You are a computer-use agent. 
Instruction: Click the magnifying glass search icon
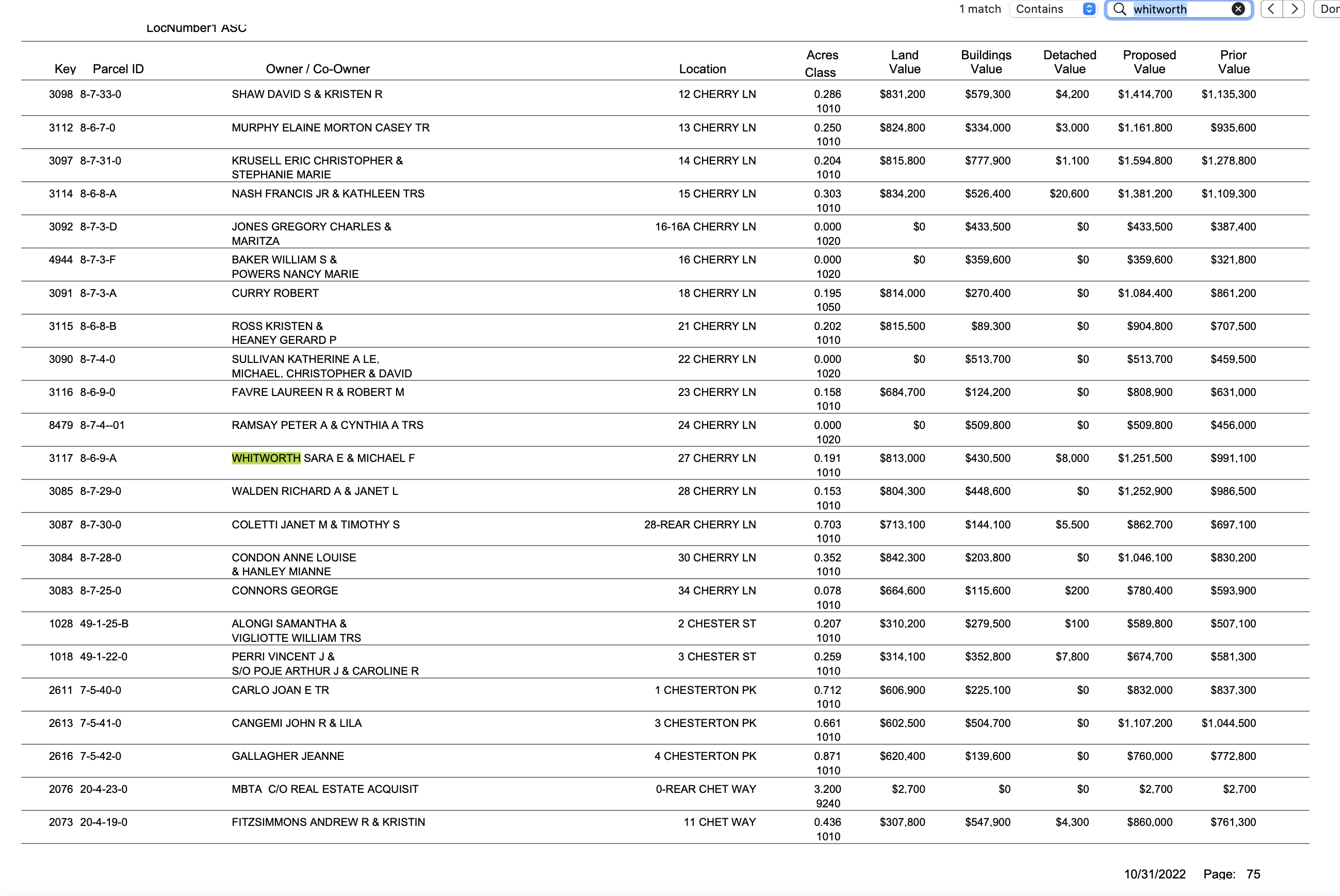pos(1119,9)
